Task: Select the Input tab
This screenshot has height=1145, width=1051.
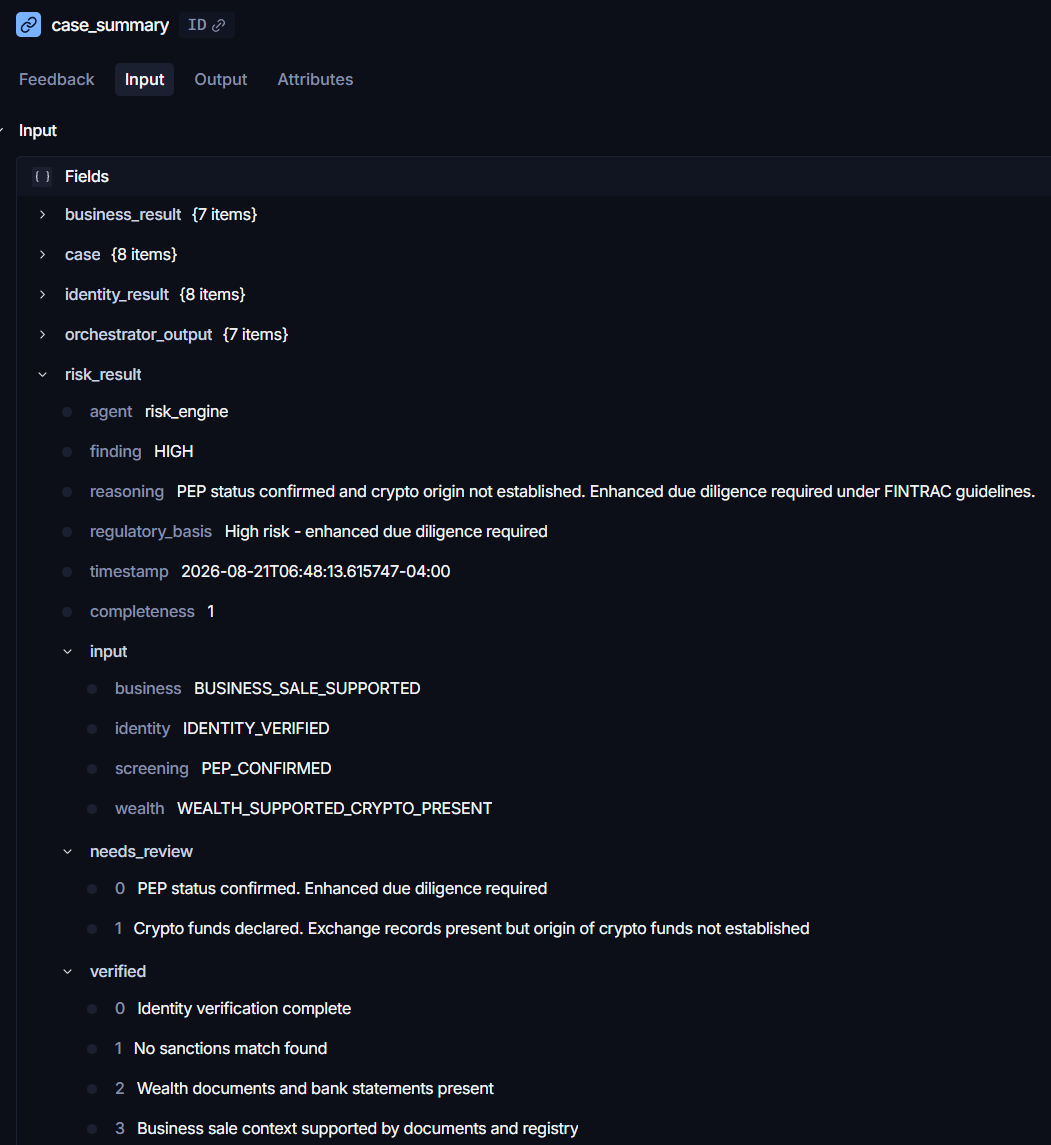Action: pos(144,80)
